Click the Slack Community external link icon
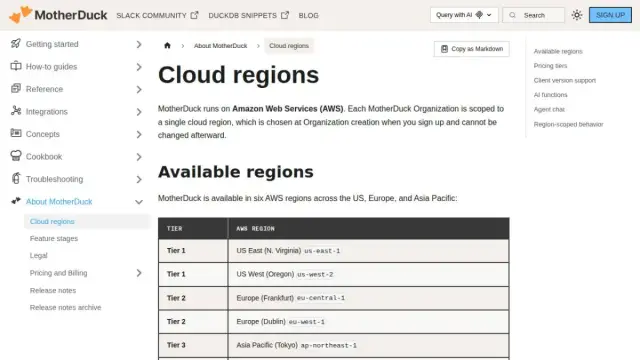Screen dimensions: 640x360 click(x=194, y=15)
